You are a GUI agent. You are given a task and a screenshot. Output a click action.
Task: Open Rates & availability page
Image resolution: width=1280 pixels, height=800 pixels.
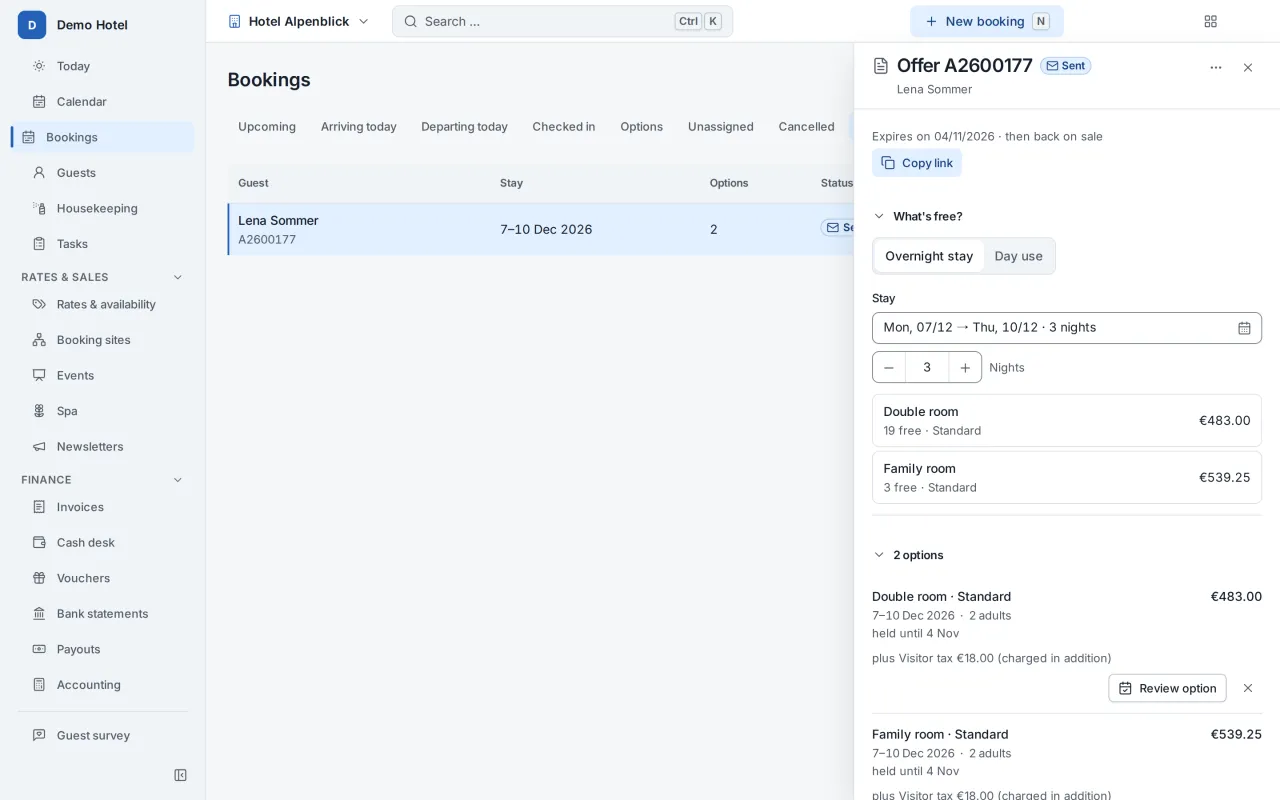click(102, 304)
